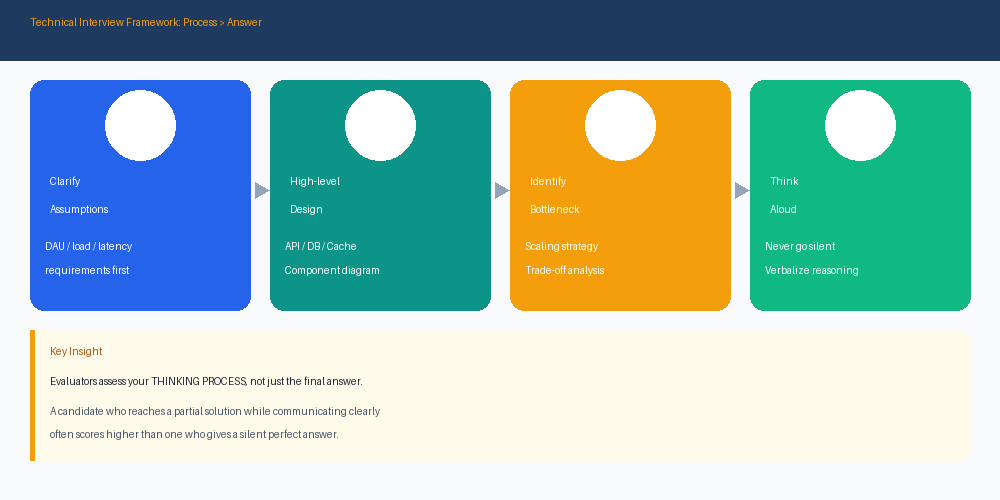1000x500 pixels.
Task: Select the Technical Interview Framework header title
Action: 146,22
